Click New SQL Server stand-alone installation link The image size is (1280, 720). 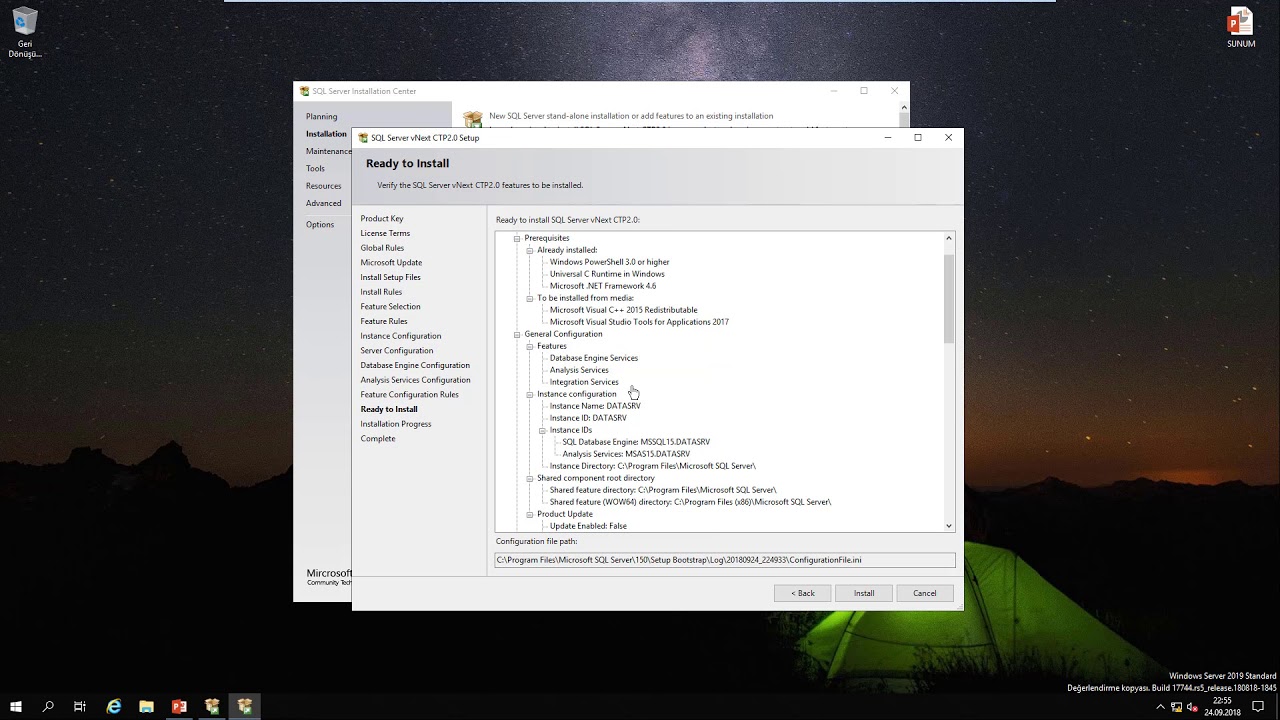click(x=631, y=116)
